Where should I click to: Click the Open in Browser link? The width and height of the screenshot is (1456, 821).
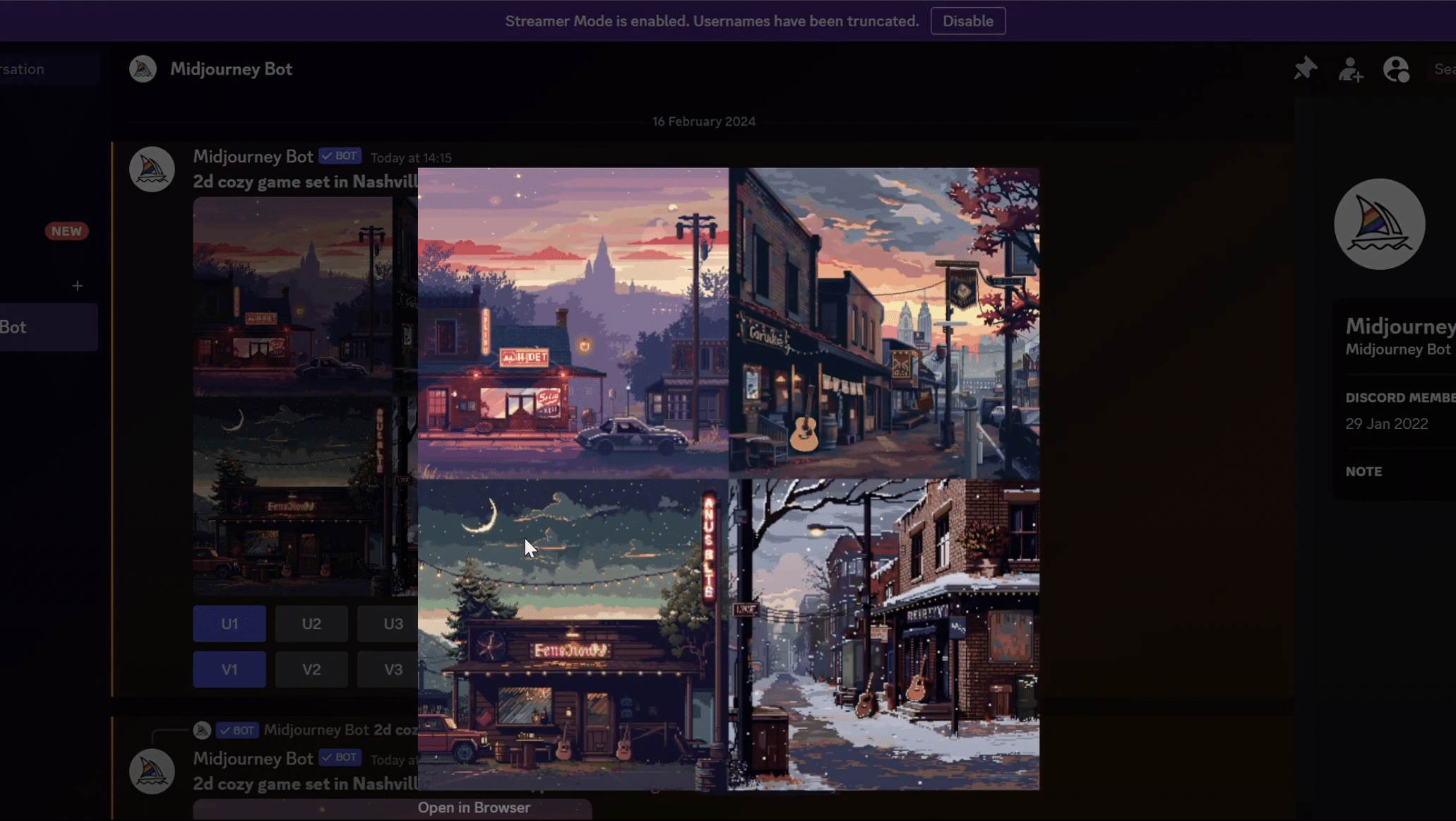click(x=474, y=808)
